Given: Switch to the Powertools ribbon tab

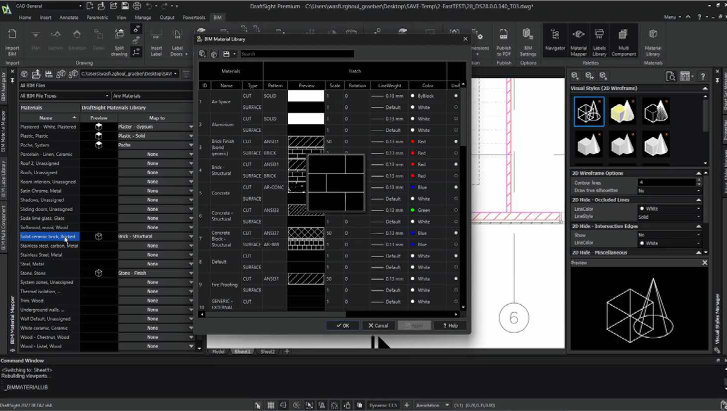Looking at the screenshot, I should 194,17.
